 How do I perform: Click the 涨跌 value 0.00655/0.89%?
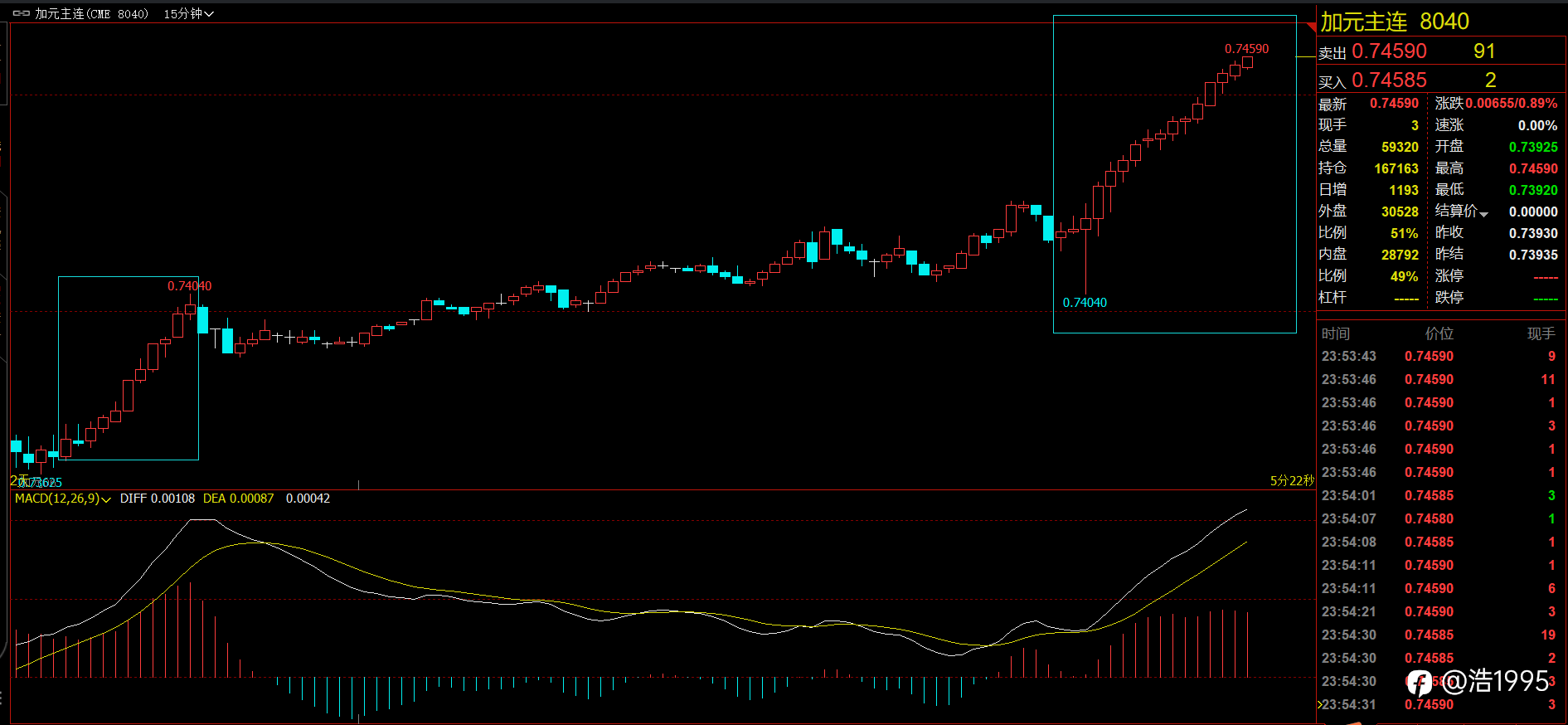point(1512,104)
